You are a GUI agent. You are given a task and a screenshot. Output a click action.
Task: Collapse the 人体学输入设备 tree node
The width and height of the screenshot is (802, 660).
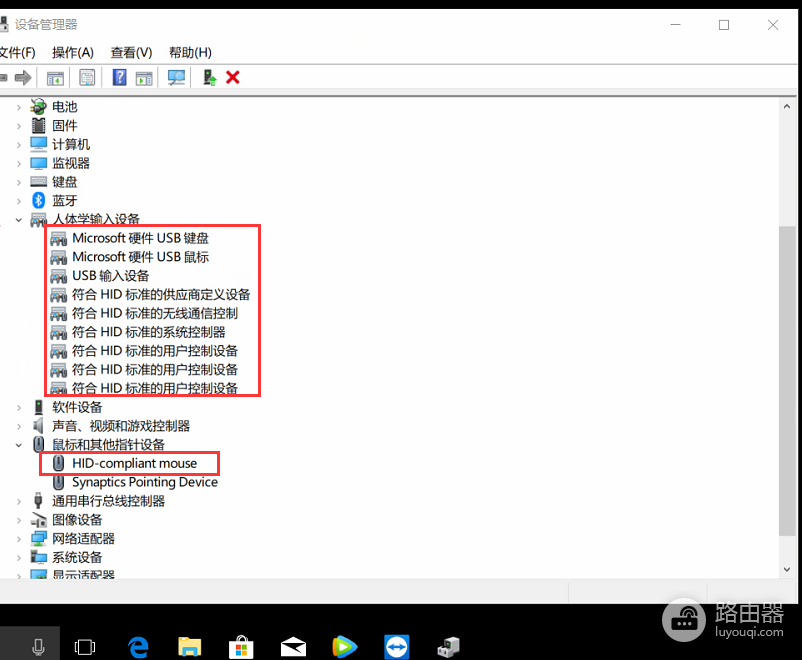(19, 220)
